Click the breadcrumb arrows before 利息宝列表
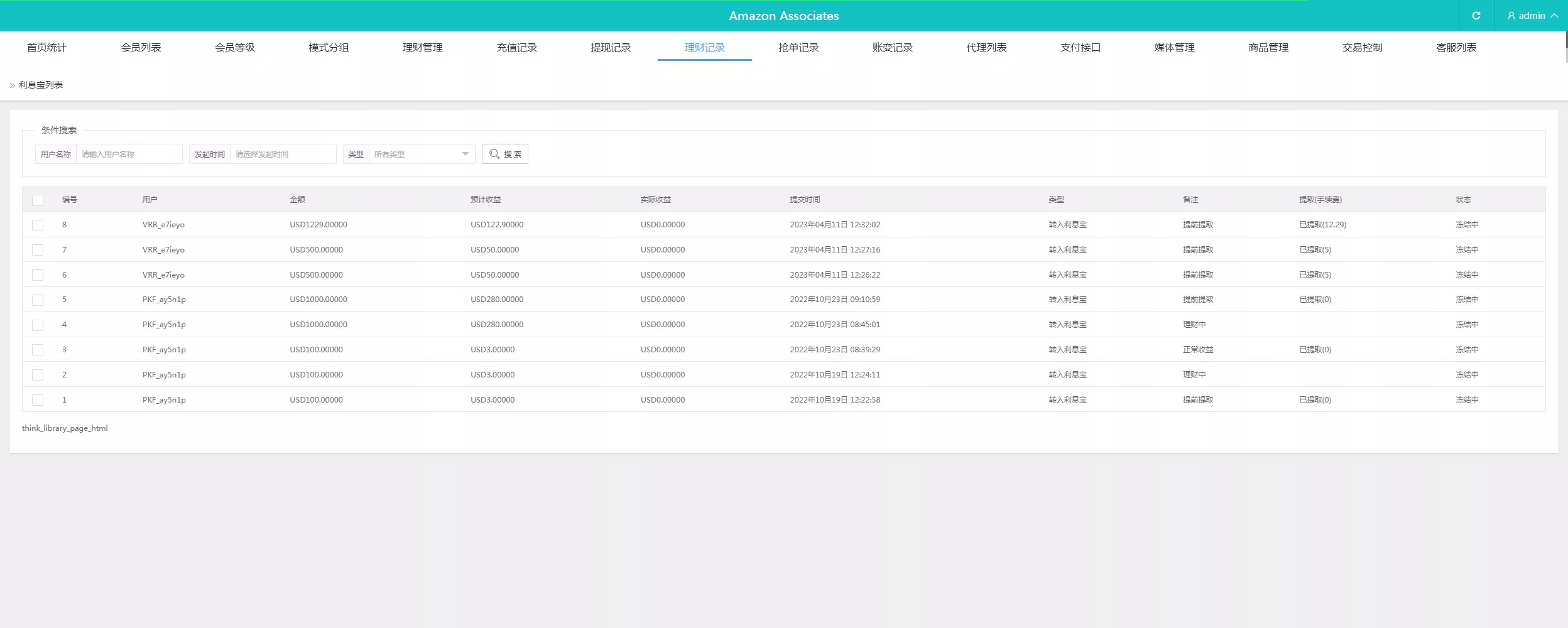This screenshot has width=1568, height=628. pos(12,85)
